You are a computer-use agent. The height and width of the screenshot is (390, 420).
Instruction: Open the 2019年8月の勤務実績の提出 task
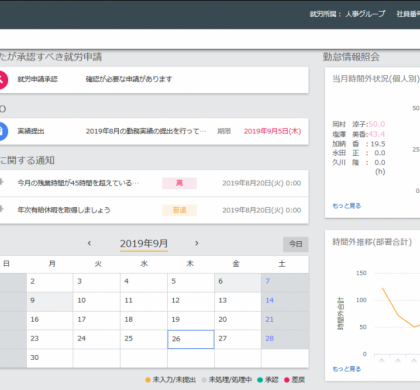[146, 131]
